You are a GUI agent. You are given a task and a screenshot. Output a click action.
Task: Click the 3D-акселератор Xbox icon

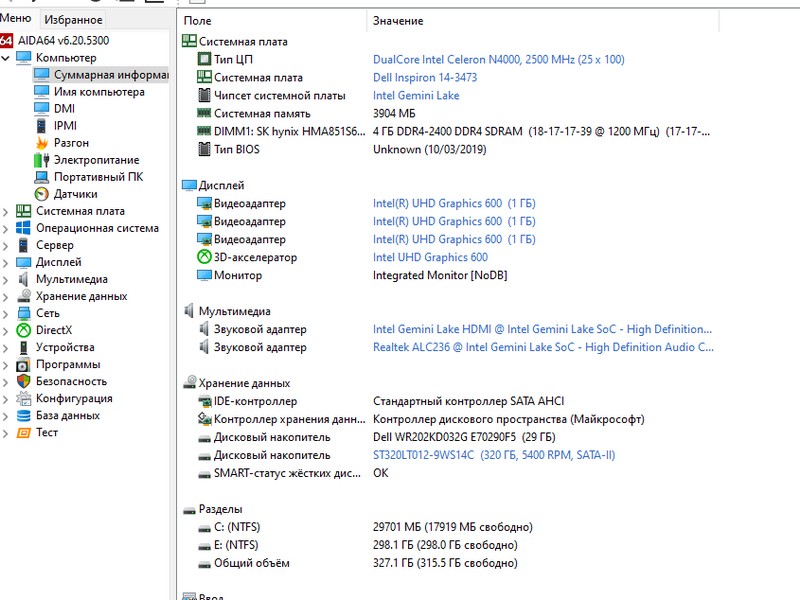click(204, 257)
